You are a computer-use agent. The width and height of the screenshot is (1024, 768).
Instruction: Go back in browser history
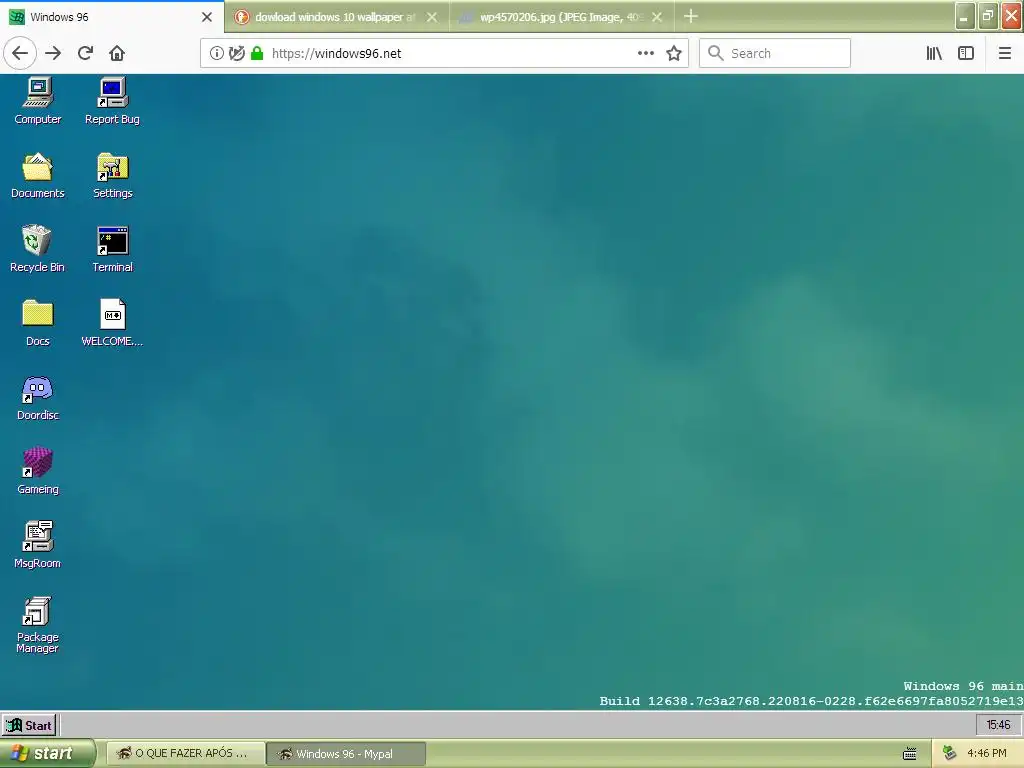click(20, 53)
